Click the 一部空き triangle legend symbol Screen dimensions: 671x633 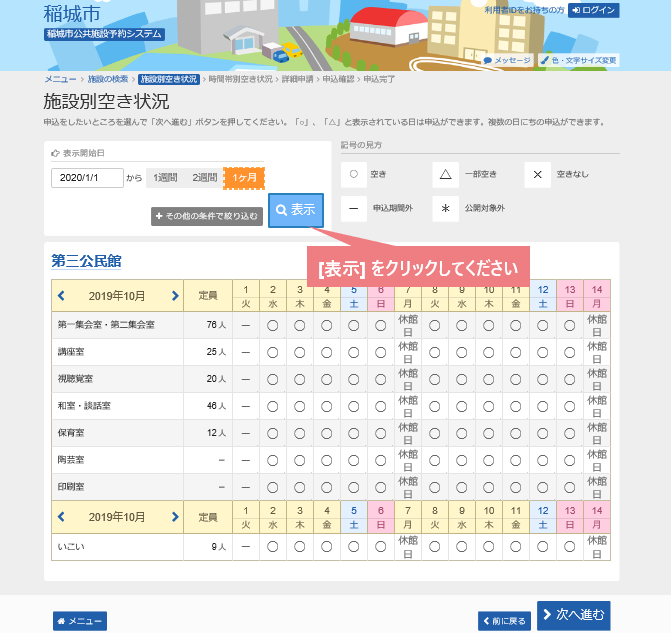(x=445, y=174)
